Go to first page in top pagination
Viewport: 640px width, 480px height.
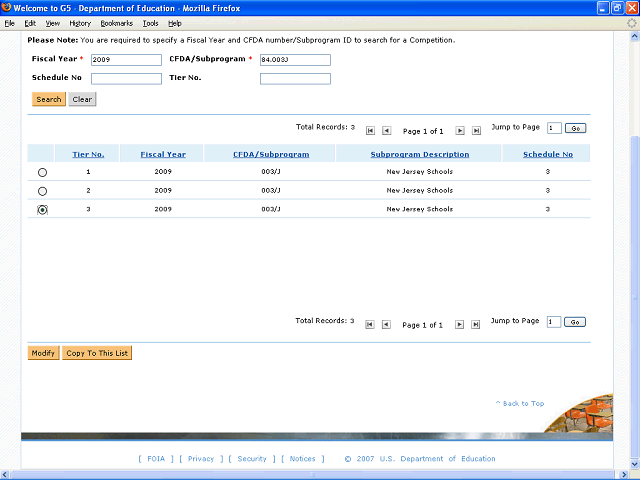pyautogui.click(x=370, y=130)
